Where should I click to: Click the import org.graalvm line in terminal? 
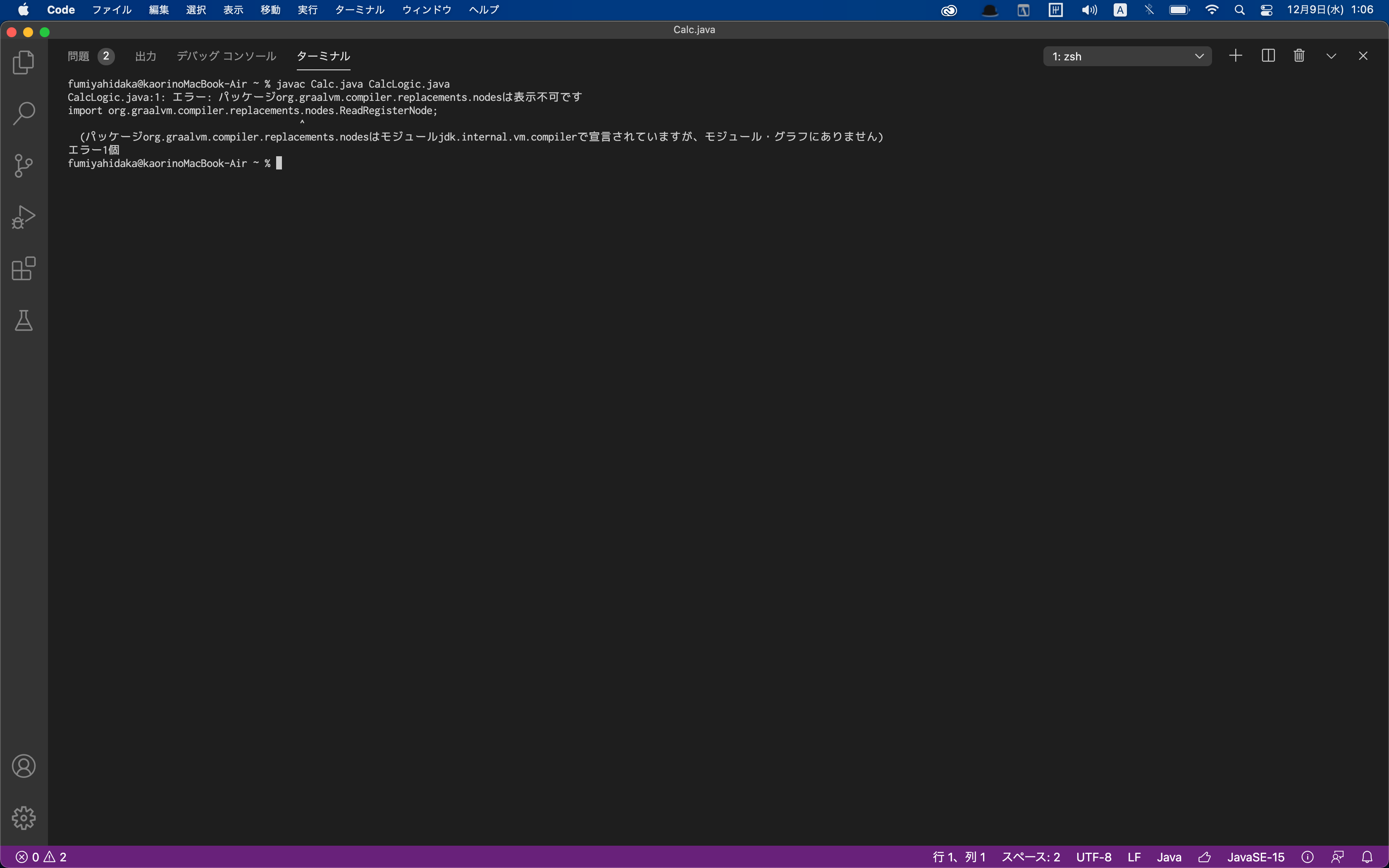(253, 110)
